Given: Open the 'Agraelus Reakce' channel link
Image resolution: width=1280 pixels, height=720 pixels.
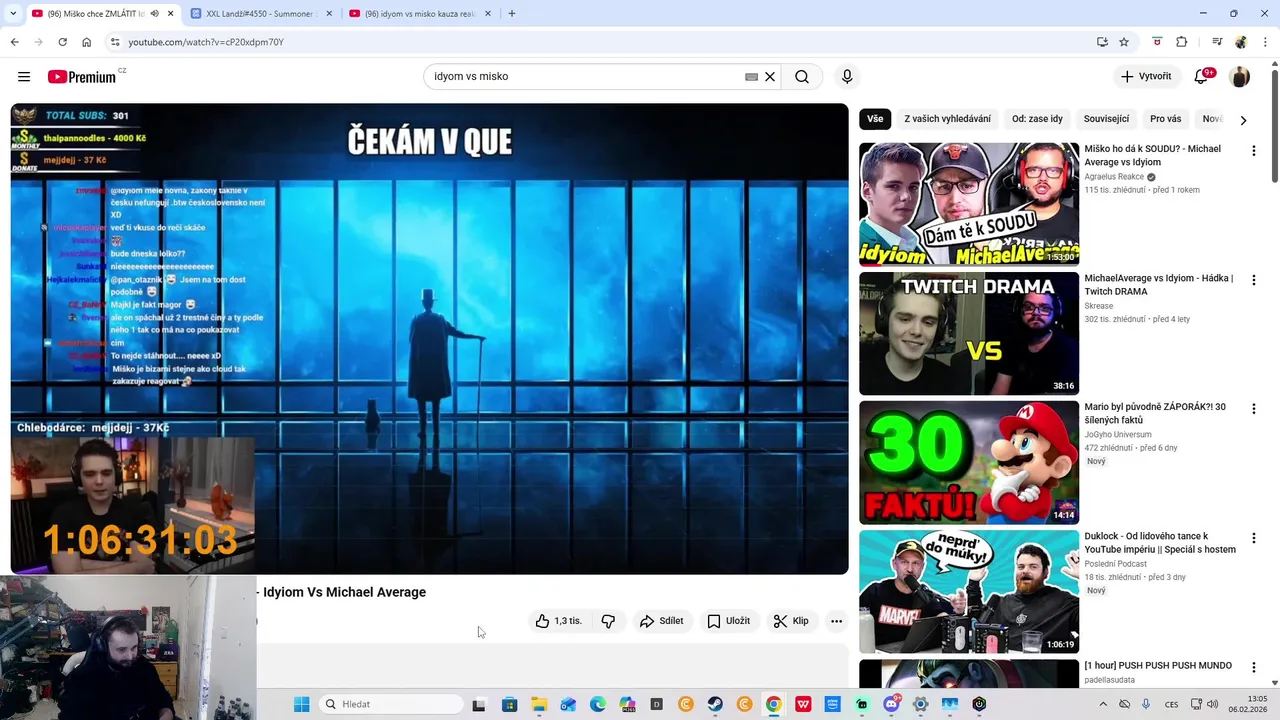Looking at the screenshot, I should [1114, 177].
